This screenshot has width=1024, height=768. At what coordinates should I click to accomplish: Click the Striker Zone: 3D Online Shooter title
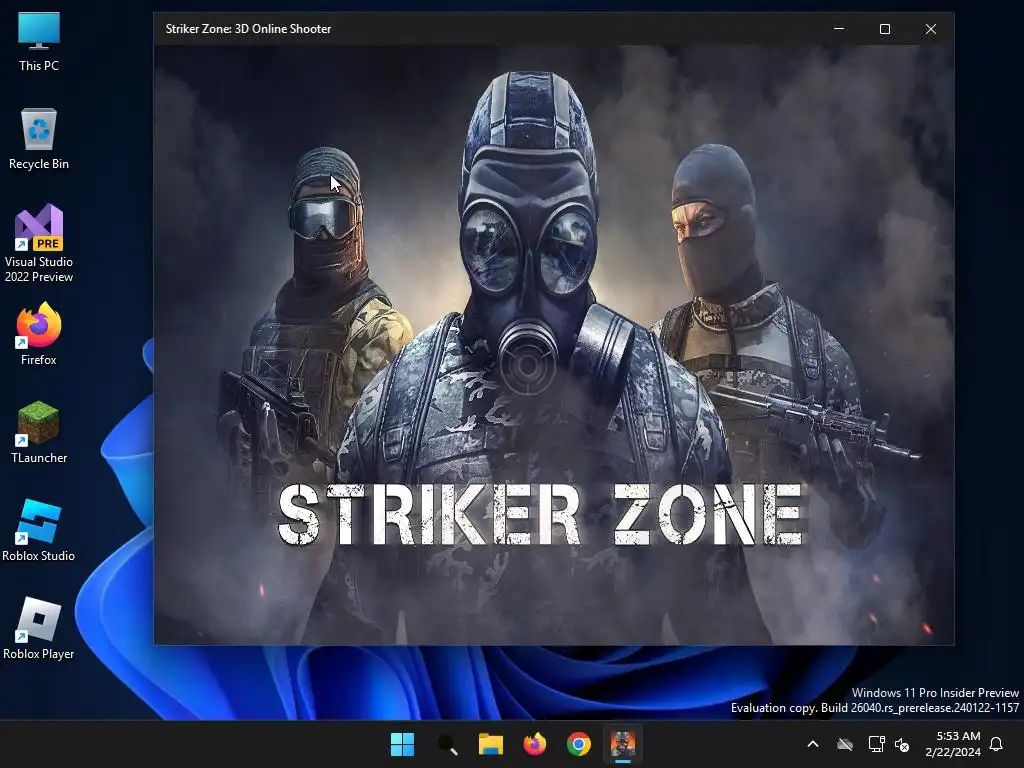point(248,29)
